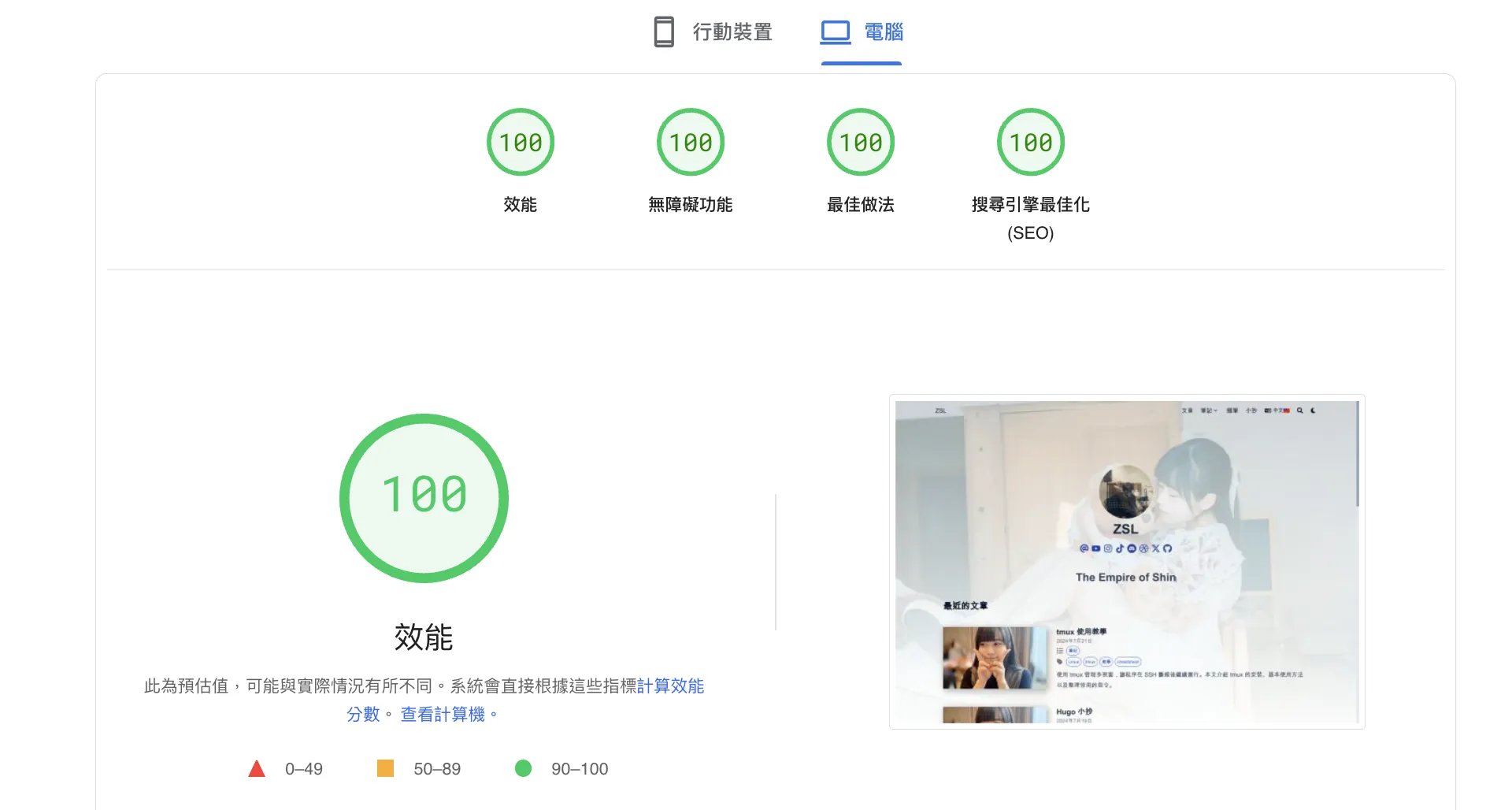This screenshot has width=1512, height=810.
Task: Click the search magnifier icon in the site navbar
Action: 1299,411
